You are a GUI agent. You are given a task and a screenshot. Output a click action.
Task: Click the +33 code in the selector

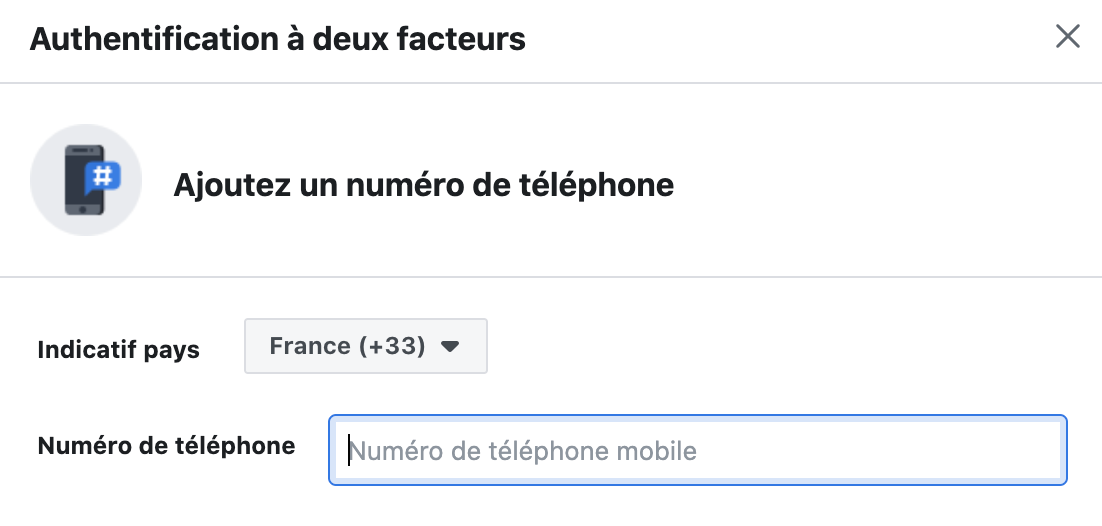pyautogui.click(x=392, y=346)
